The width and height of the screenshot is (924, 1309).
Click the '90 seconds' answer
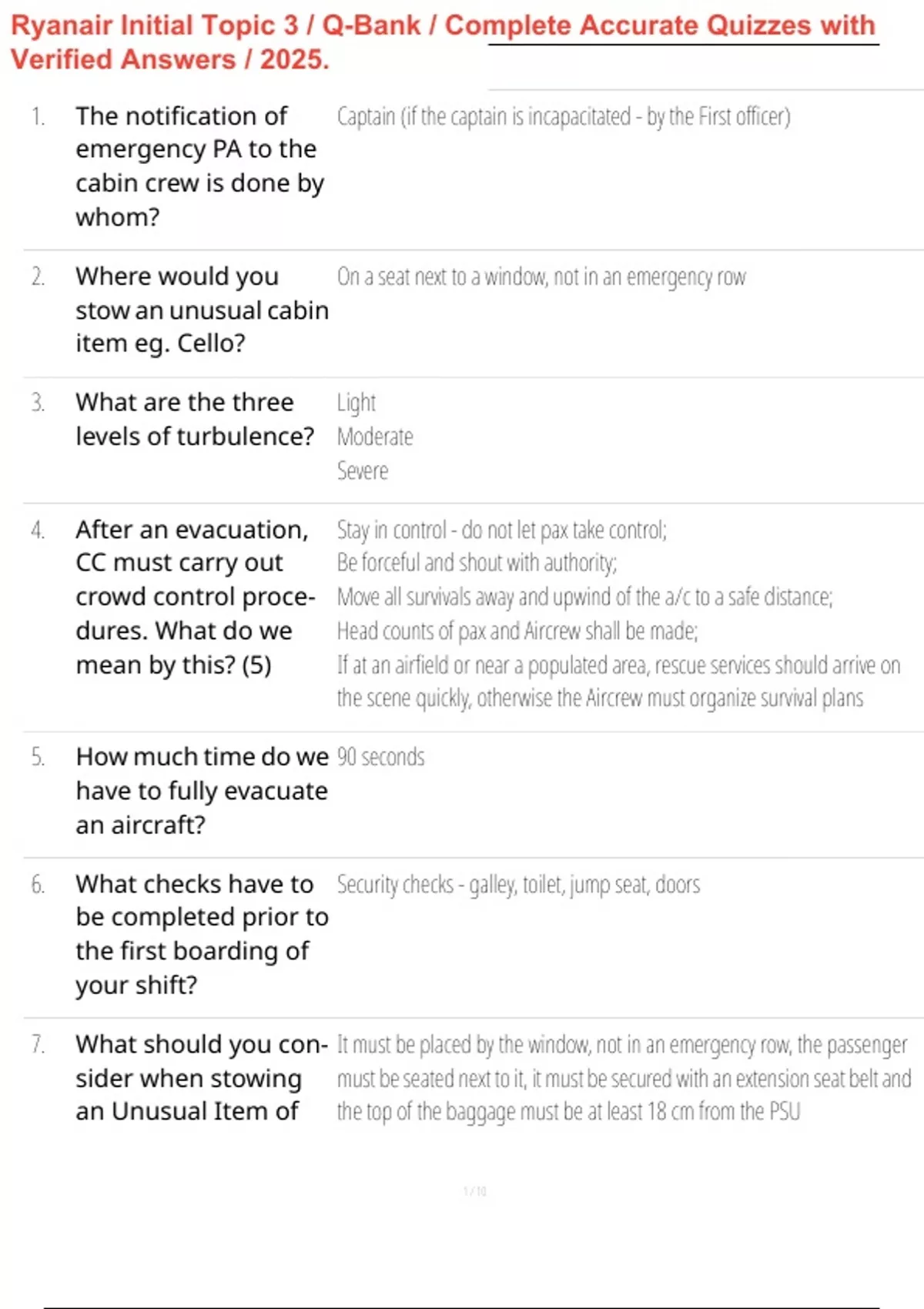(380, 757)
